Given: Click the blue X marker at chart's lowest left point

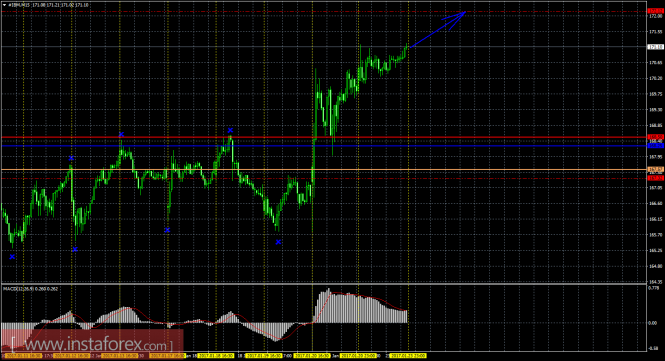Looking at the screenshot, I should [12, 257].
